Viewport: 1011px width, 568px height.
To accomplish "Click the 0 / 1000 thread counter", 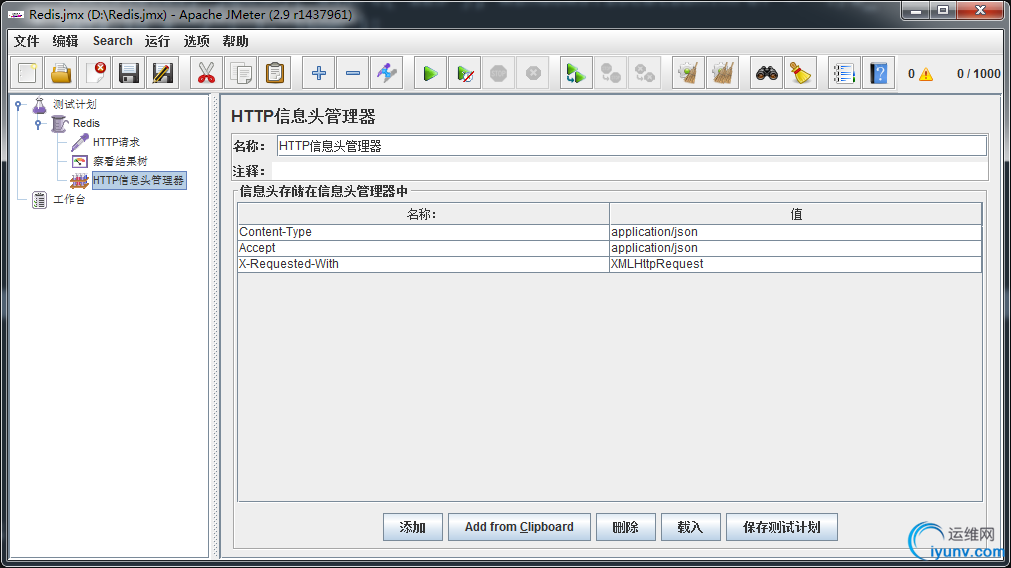I will click(978, 74).
